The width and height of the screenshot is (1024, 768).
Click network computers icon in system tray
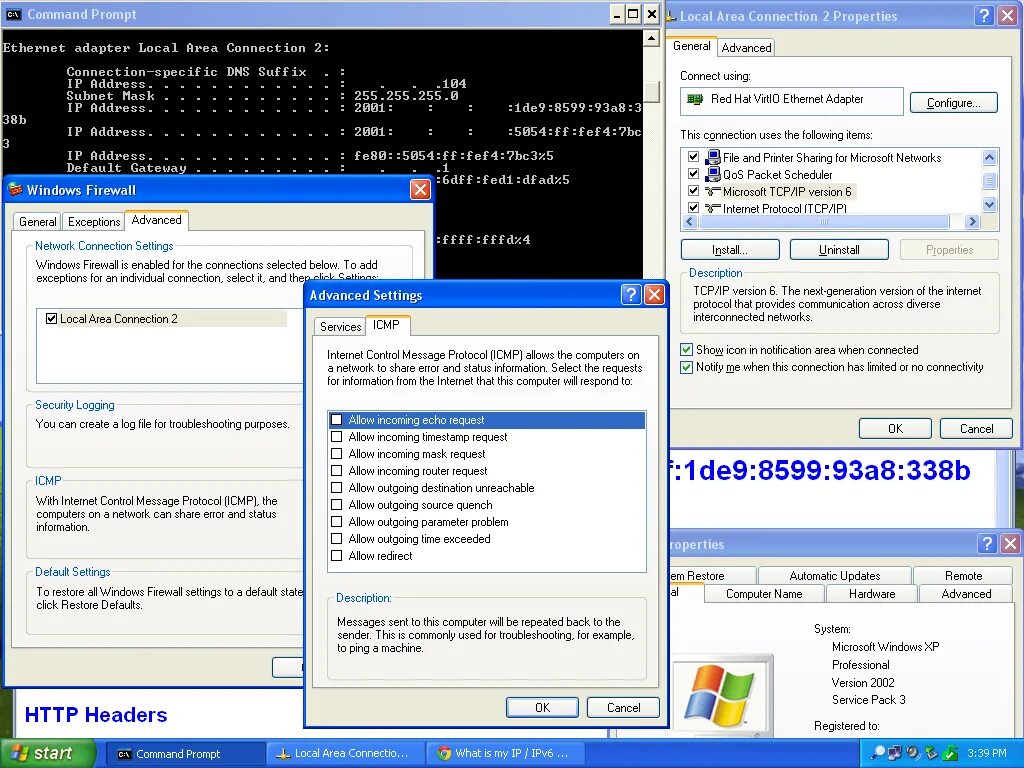(x=895, y=753)
